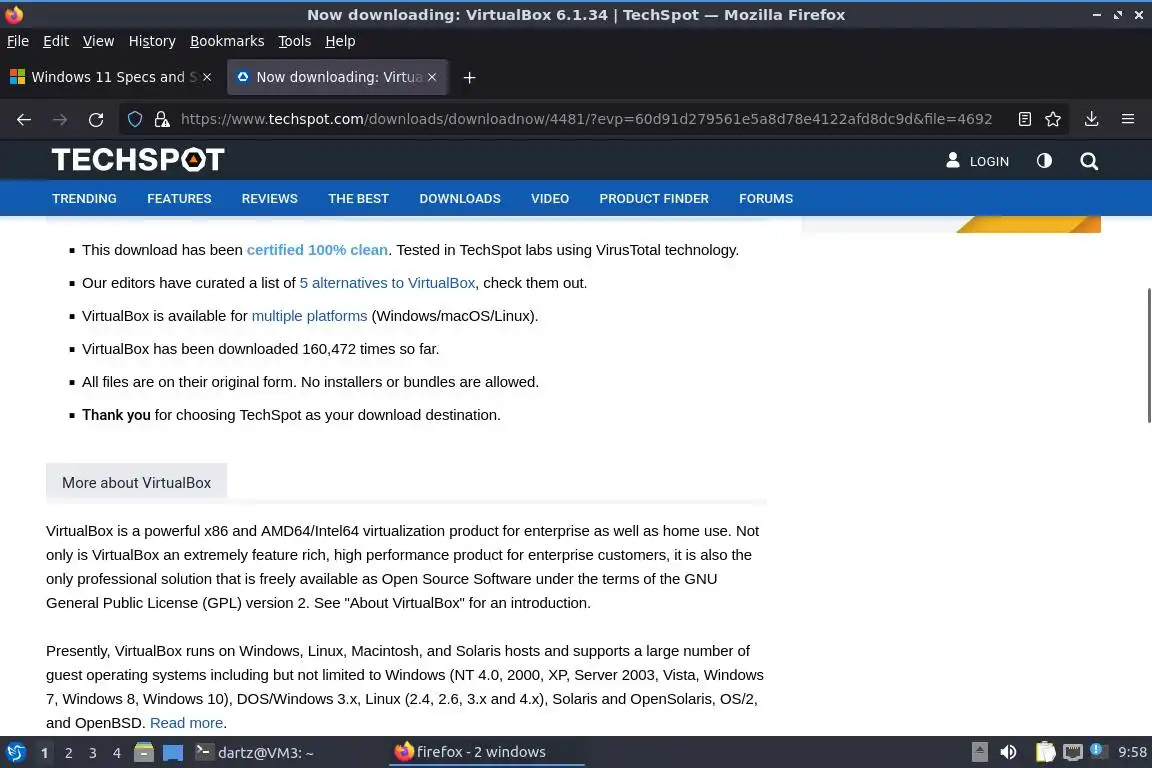Image resolution: width=1152 pixels, height=768 pixels.
Task: Click the address bar URL field
Action: click(x=586, y=119)
